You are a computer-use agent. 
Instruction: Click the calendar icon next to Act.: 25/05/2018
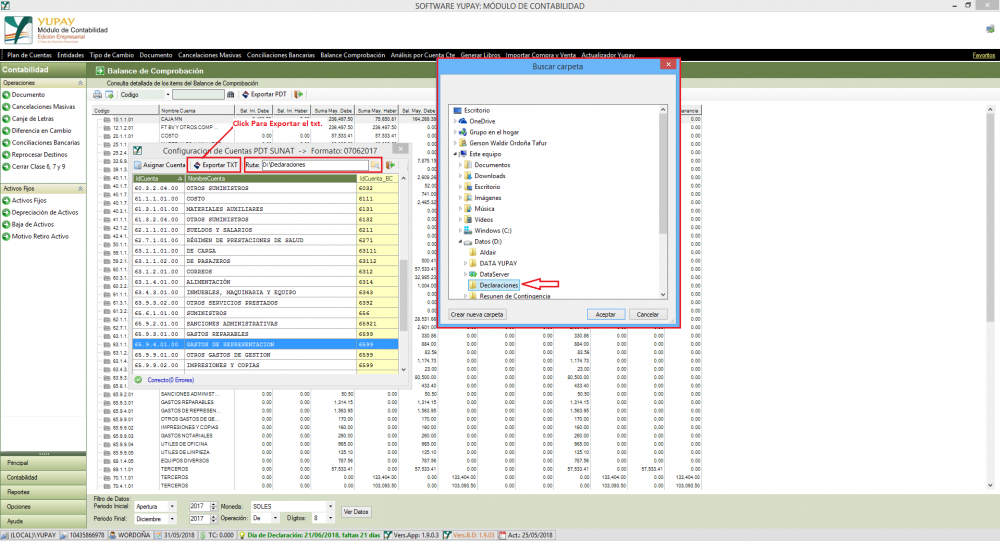503,535
